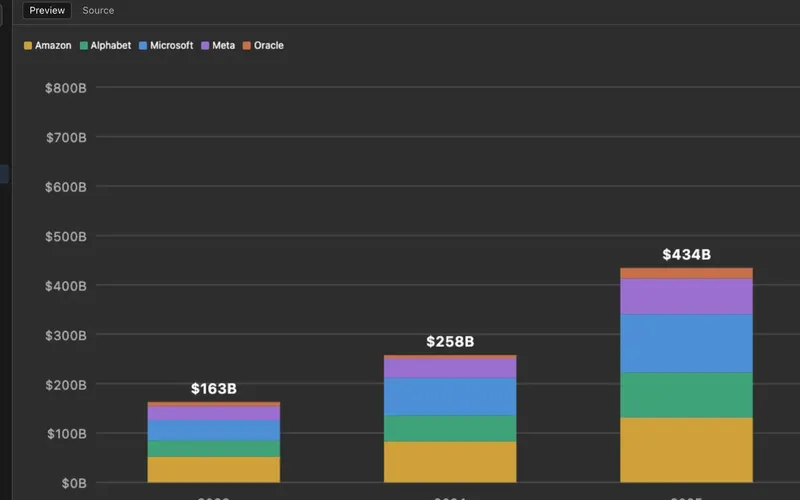Click the $700B axis label
This screenshot has height=500, width=800.
pyautogui.click(x=66, y=138)
